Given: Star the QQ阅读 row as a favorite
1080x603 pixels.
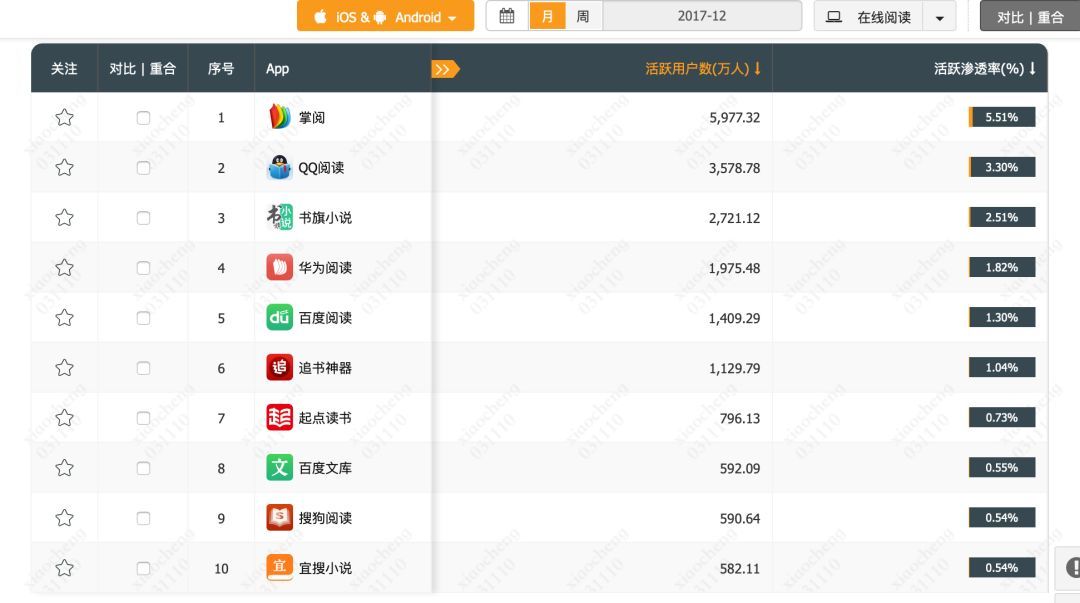Looking at the screenshot, I should click(64, 167).
